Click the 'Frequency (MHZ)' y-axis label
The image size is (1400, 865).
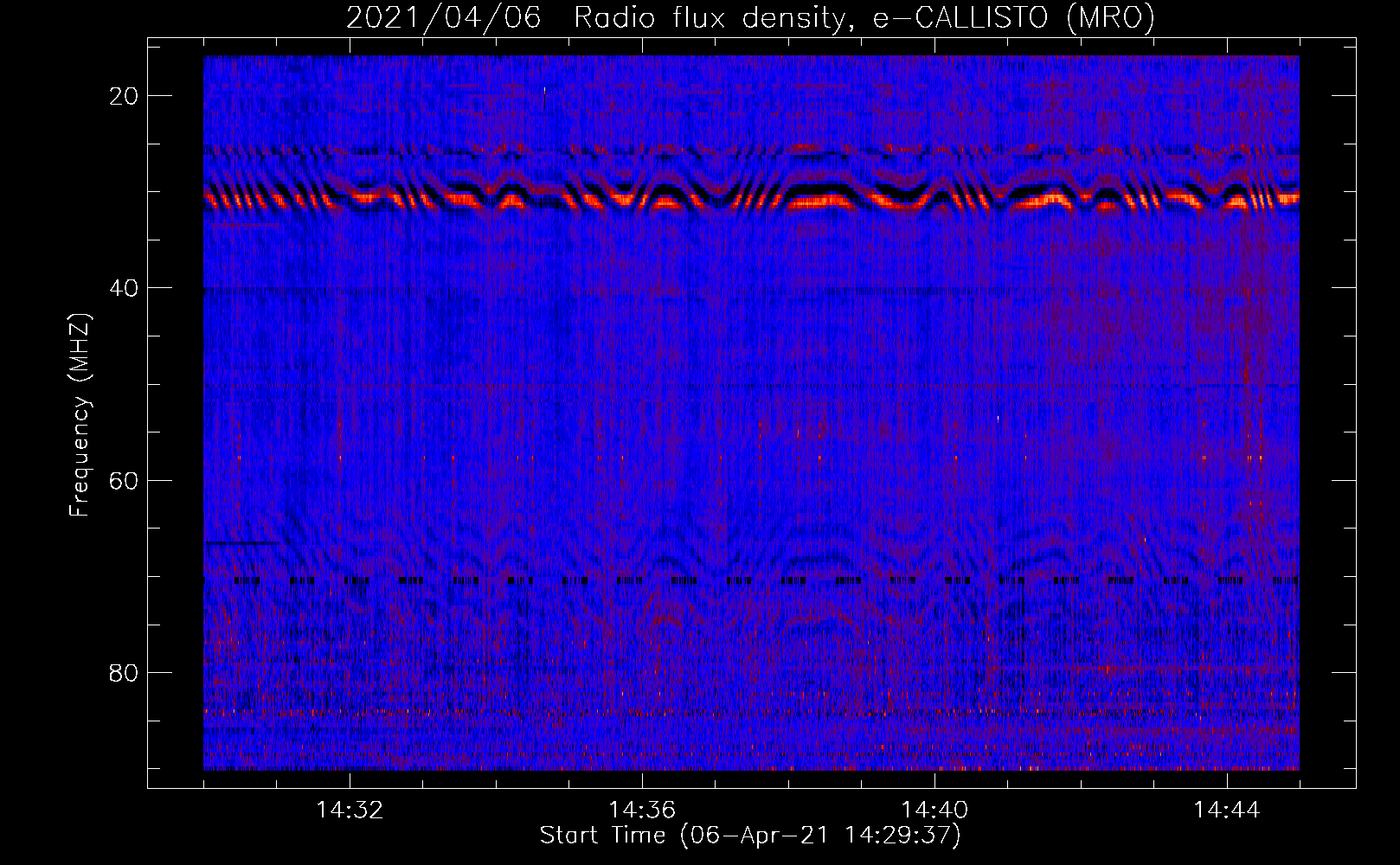(x=80, y=415)
